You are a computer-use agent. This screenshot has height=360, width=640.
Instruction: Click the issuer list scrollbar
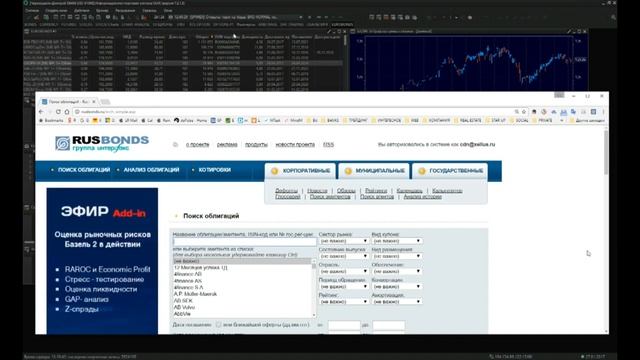pyautogui.click(x=314, y=288)
